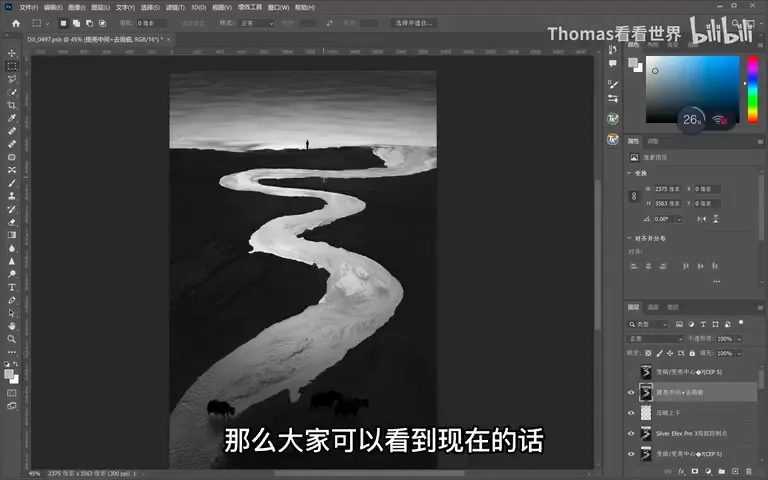The height and width of the screenshot is (480, 768).
Task: Open the green TK plugin panel icon
Action: click(x=613, y=119)
